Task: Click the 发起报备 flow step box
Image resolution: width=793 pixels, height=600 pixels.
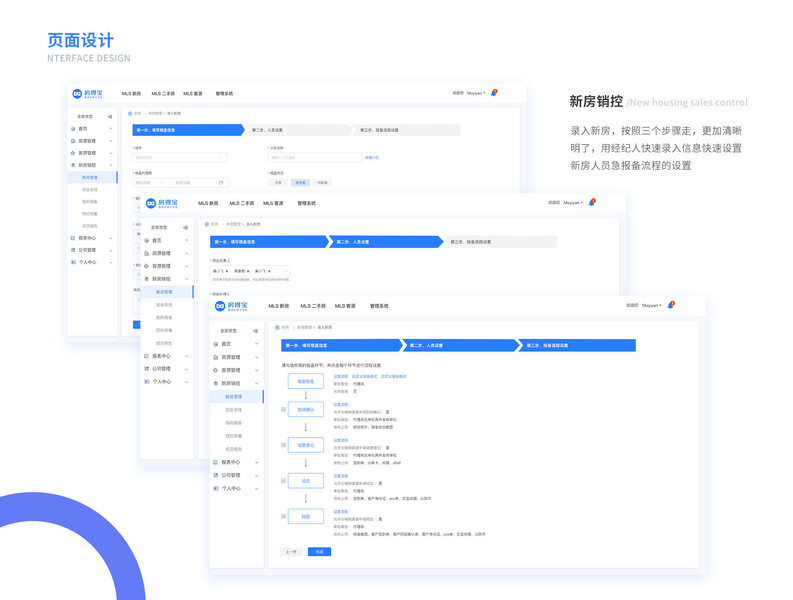Action: (x=305, y=381)
